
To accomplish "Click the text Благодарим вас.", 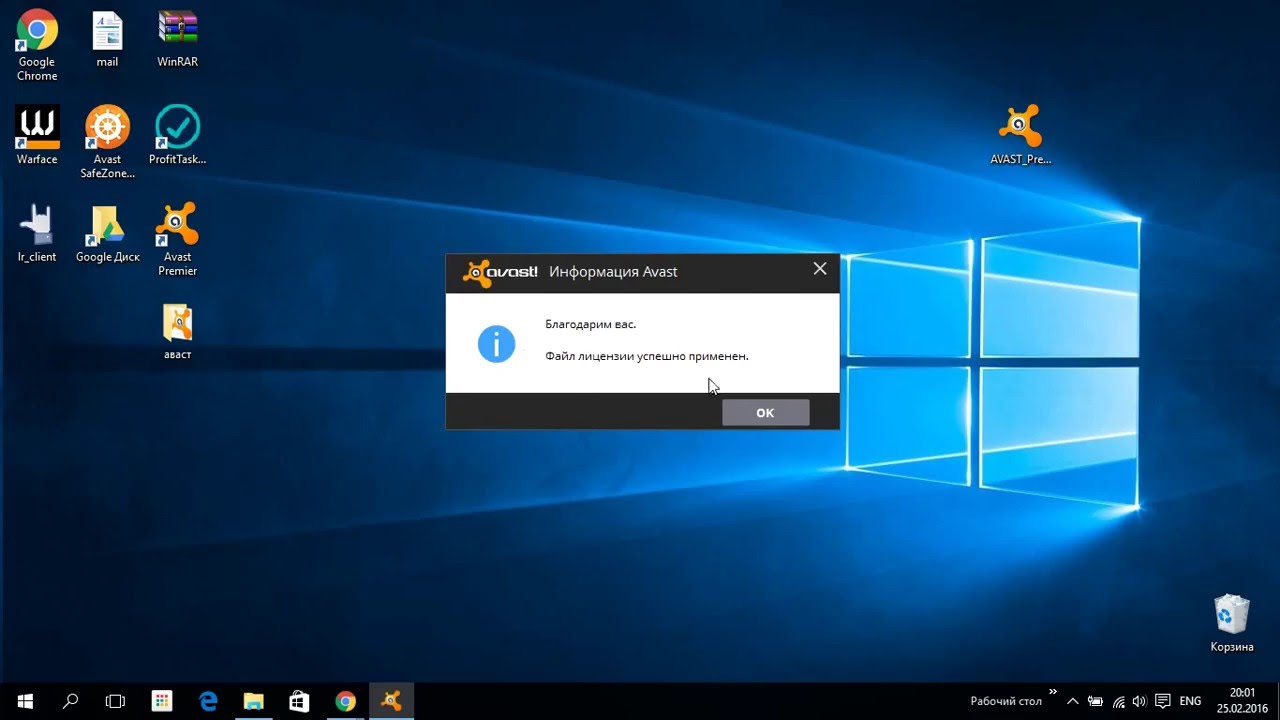I will coord(590,325).
